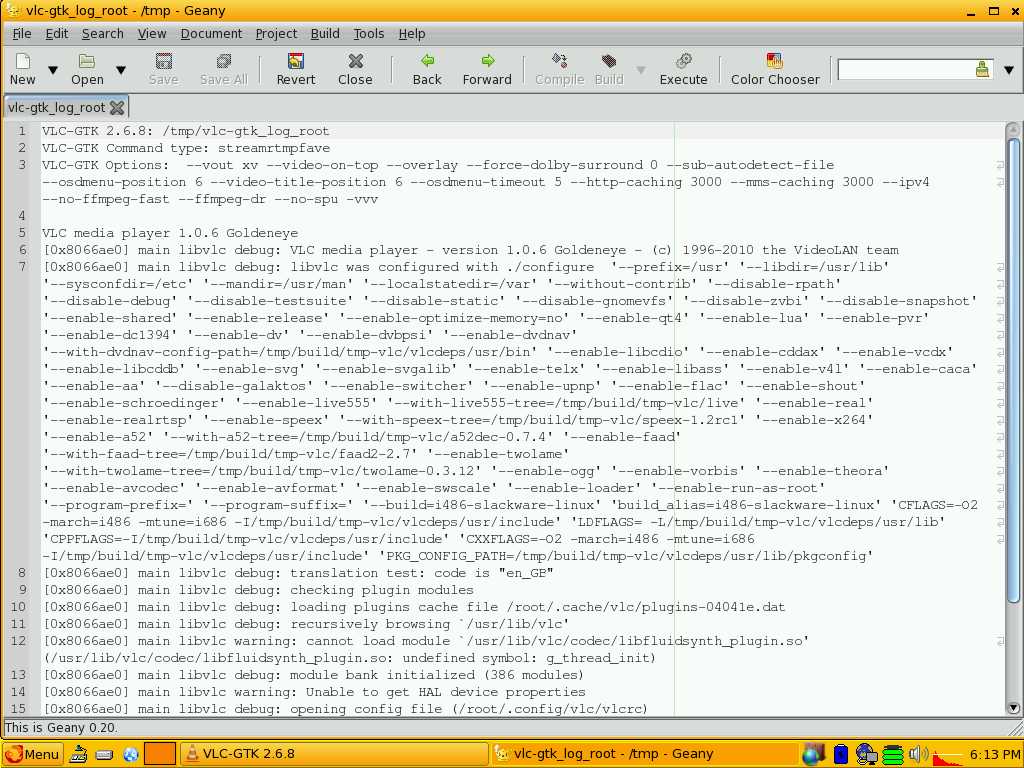Click the orange desktop pager square
Image resolution: width=1024 pixels, height=768 pixels.
(x=160, y=754)
